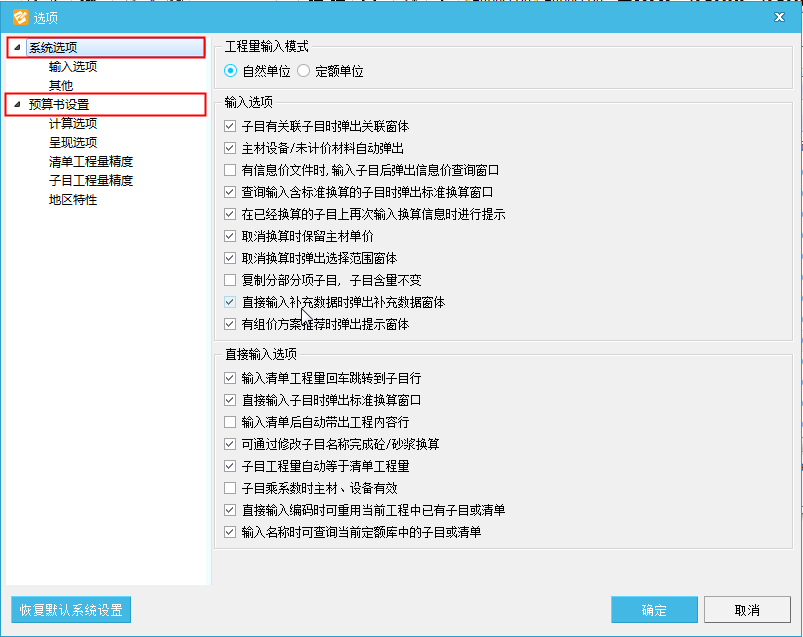Collapse the 预算书设置 tree node arrow
803x637 pixels.
(18, 105)
